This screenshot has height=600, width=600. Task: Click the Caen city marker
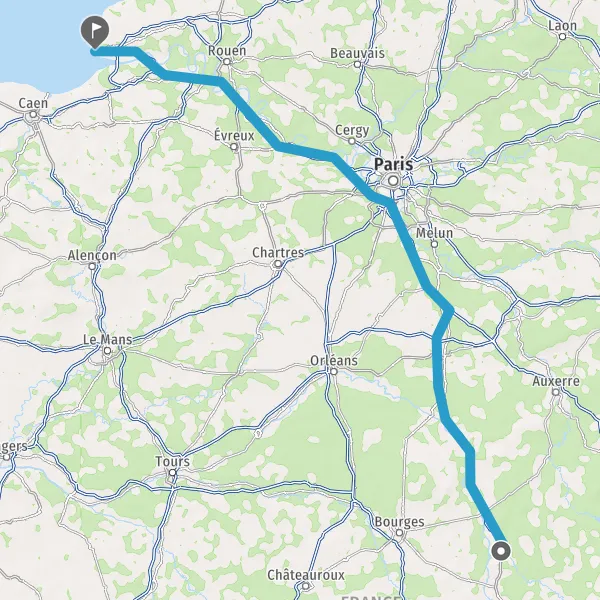point(33,114)
